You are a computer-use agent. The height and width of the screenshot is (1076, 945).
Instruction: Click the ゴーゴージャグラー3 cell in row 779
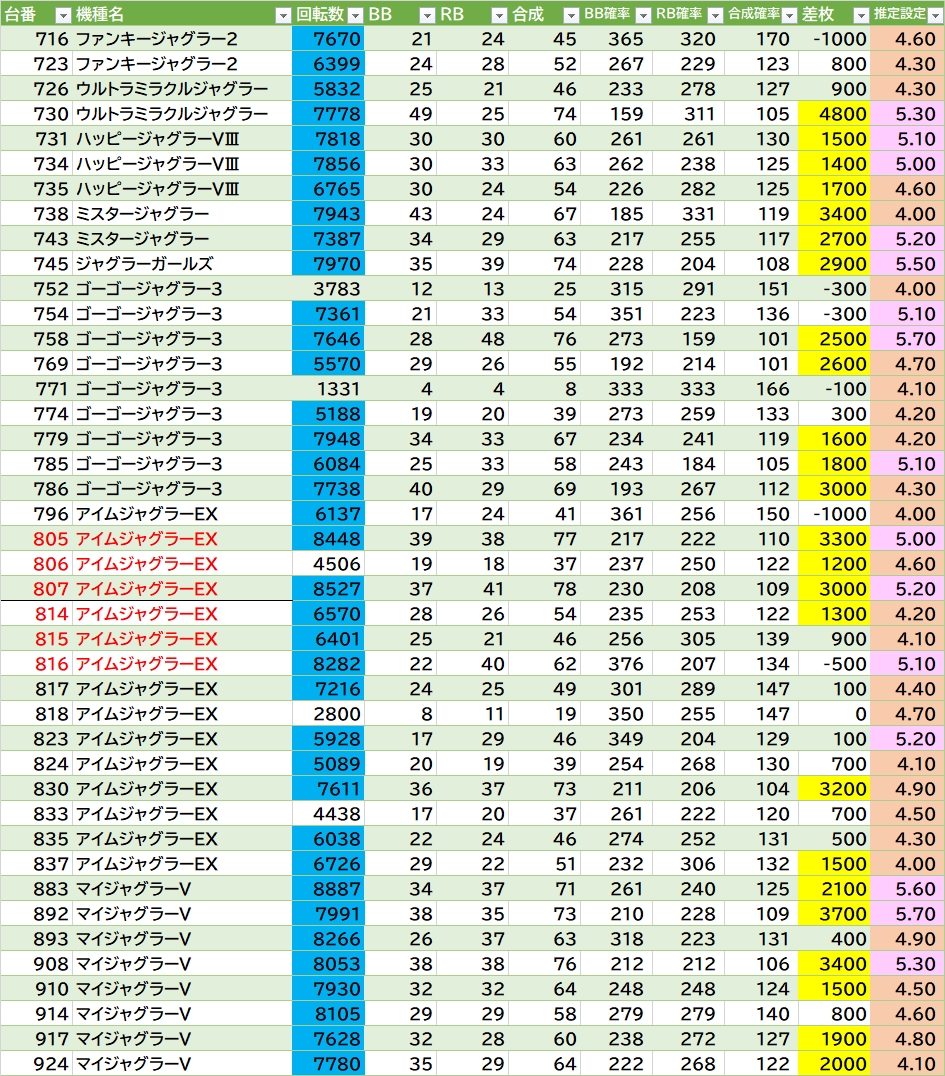pyautogui.click(x=182, y=439)
